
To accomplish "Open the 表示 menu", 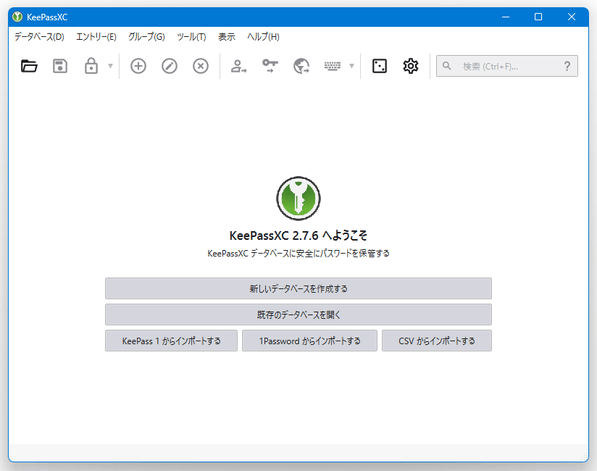I will (227, 37).
